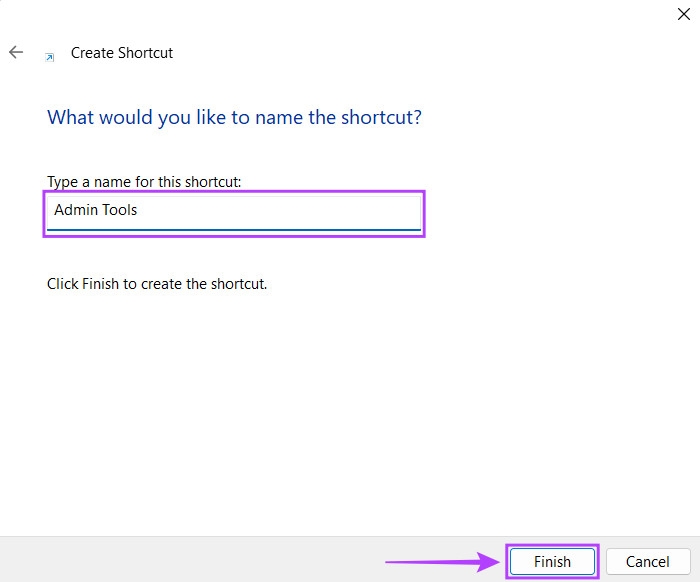The image size is (700, 582).
Task: Click the shortcut icon beside Create Shortcut
Action: [50, 57]
